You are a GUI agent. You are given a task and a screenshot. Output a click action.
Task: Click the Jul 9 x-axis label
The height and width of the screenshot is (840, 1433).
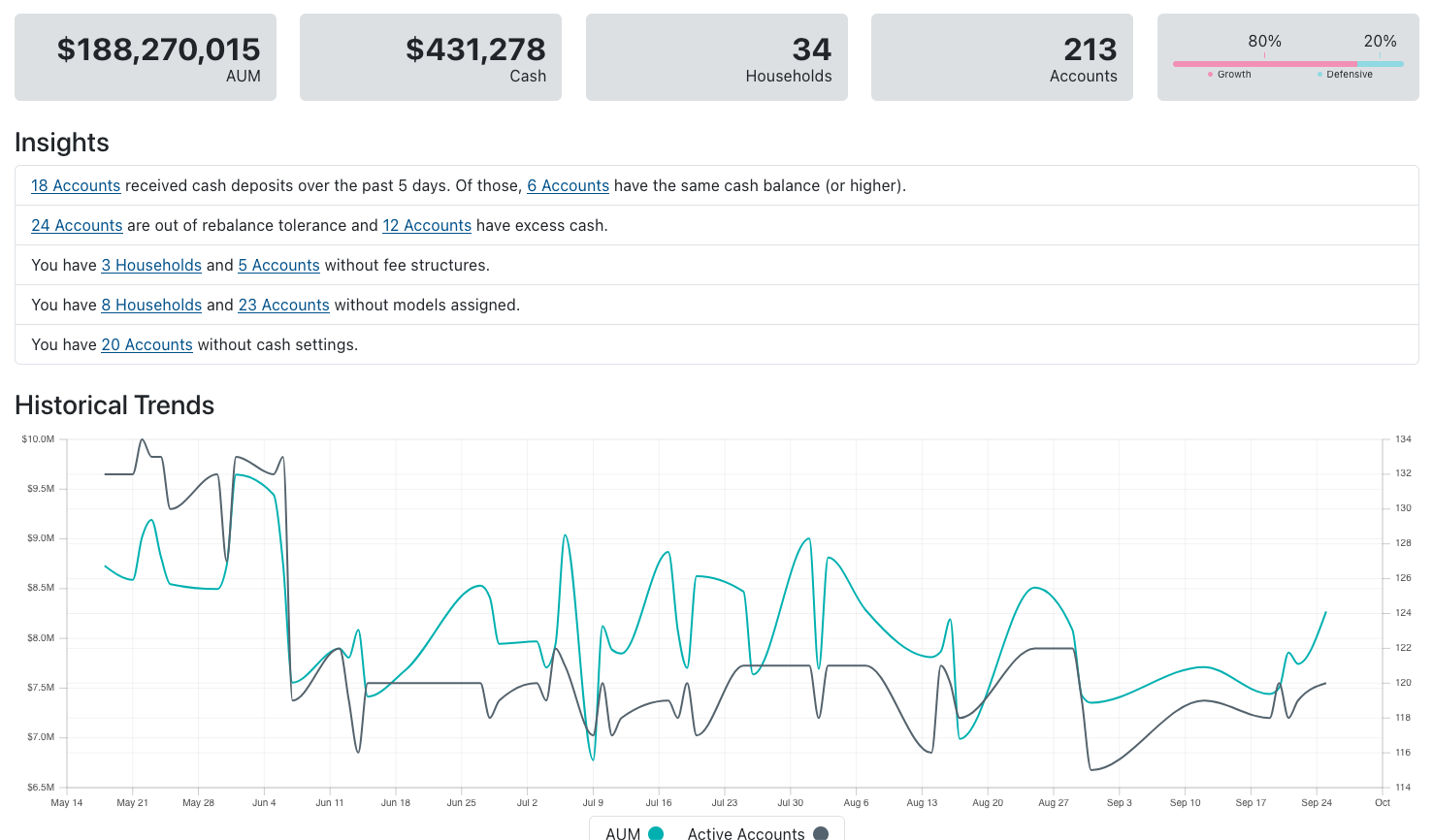(593, 803)
